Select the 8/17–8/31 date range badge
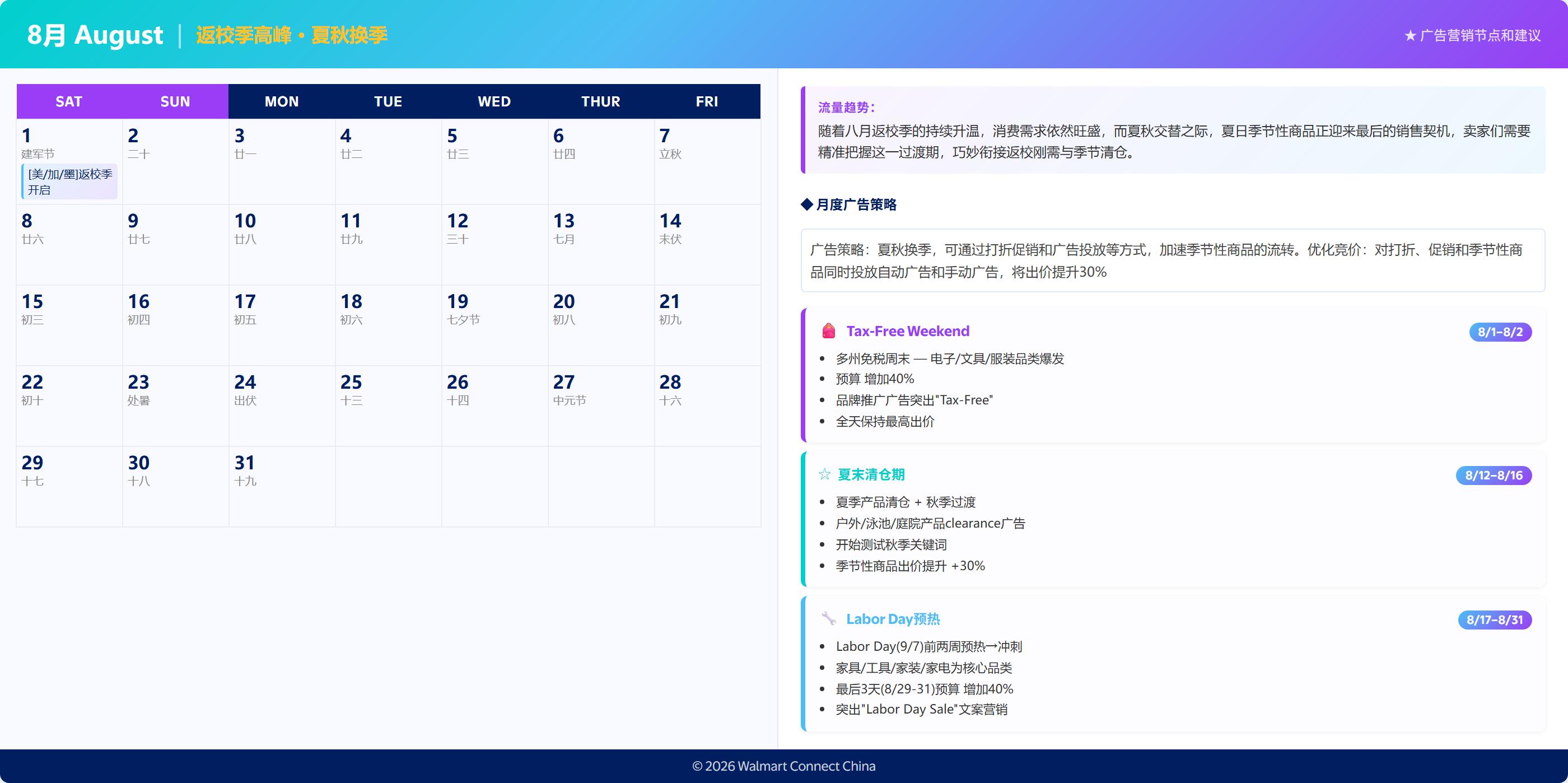 coord(1495,620)
